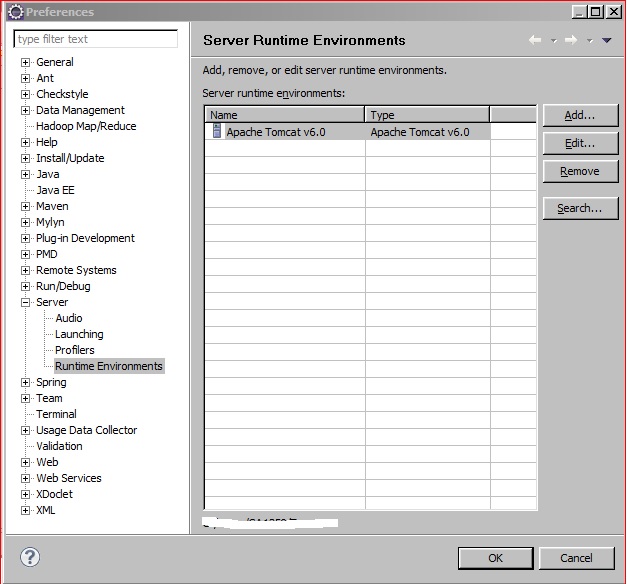This screenshot has height=584, width=627.
Task: Close the Preferences window
Action: pyautogui.click(x=614, y=12)
